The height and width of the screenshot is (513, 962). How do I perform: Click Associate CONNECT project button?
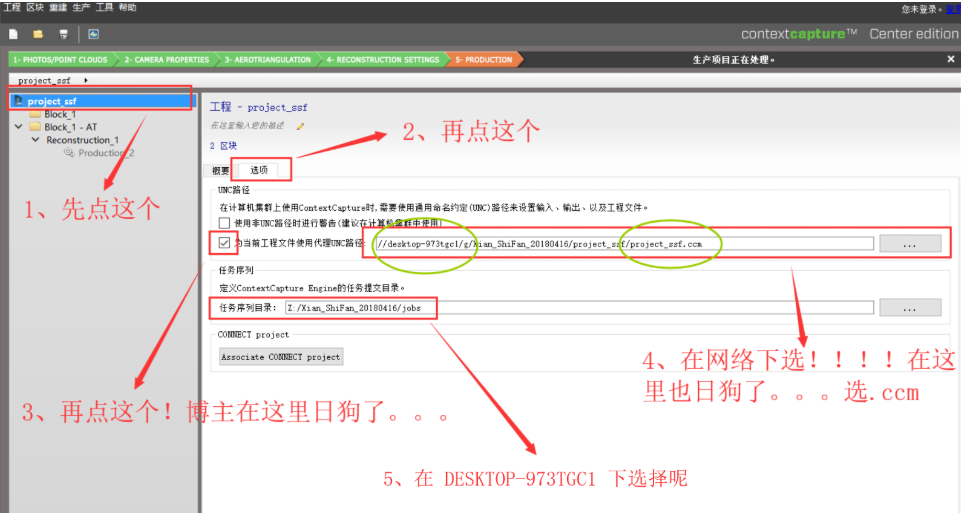[x=281, y=357]
